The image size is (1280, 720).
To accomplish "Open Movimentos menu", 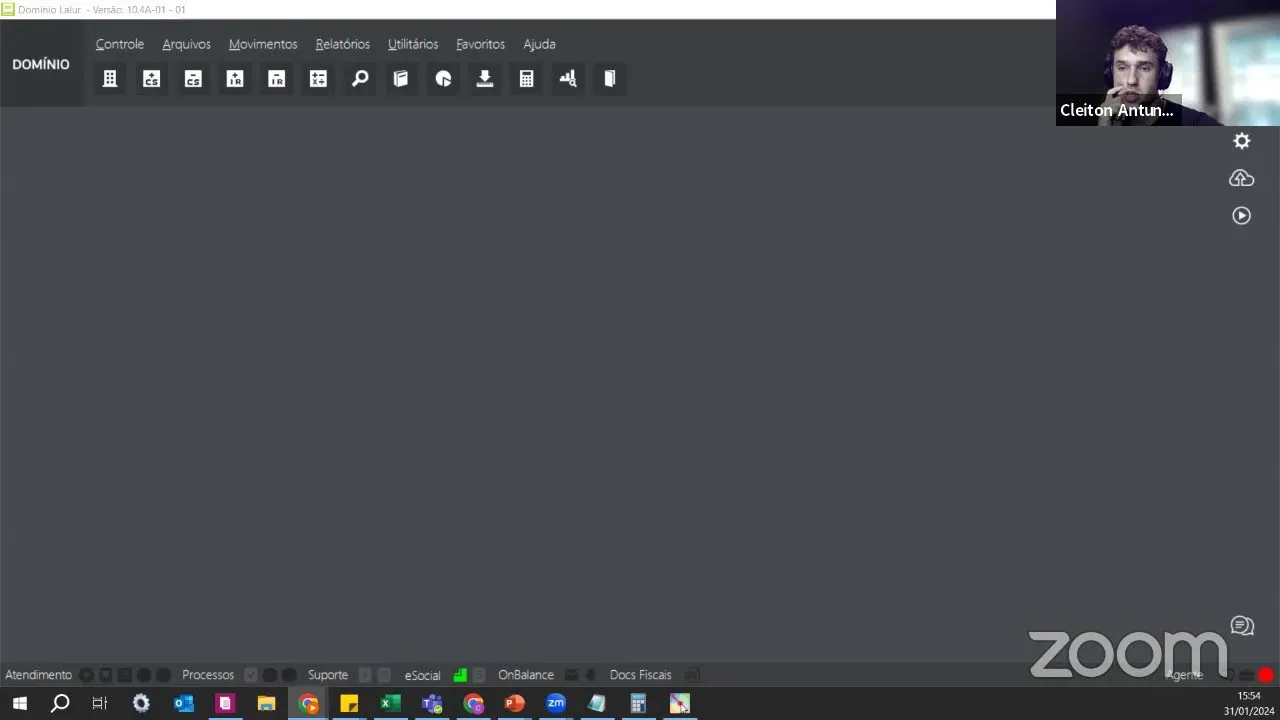I will click(x=263, y=44).
